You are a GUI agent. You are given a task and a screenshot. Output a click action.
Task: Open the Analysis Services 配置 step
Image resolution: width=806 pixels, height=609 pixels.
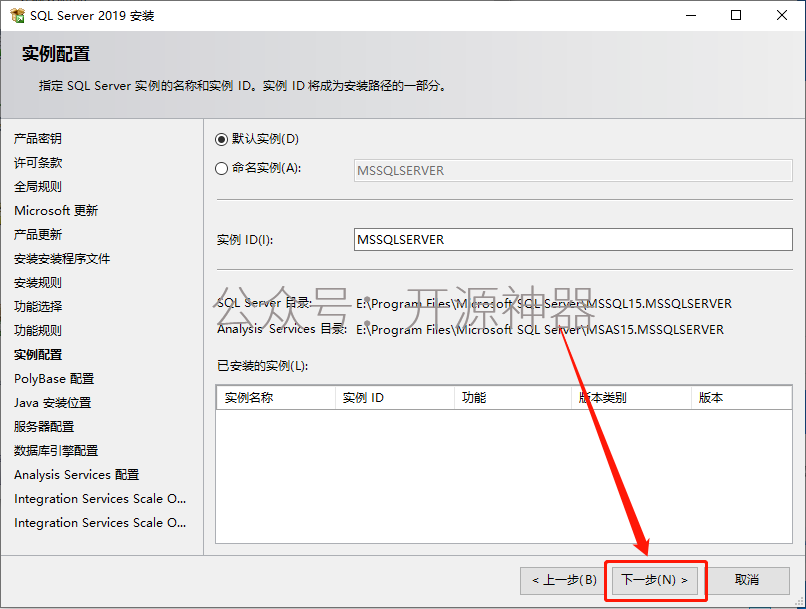(x=77, y=475)
